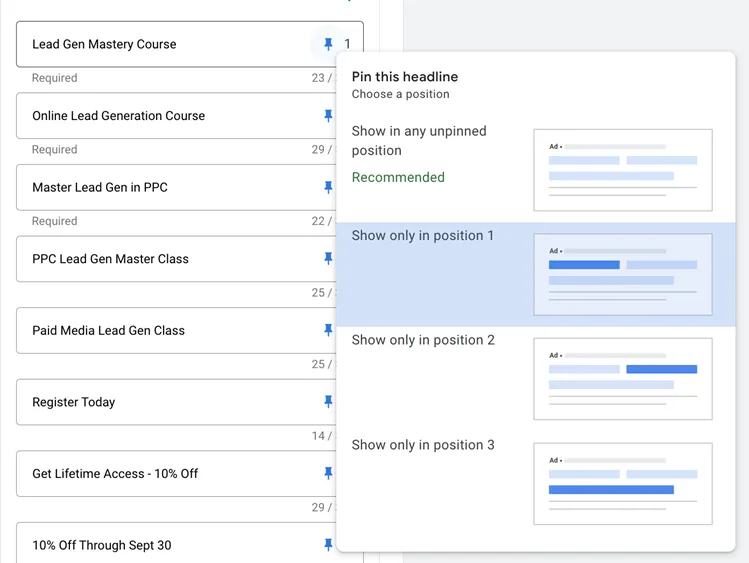749x563 pixels.
Task: Click Required label under Lead Gen Mastery Course
Action: coord(54,78)
